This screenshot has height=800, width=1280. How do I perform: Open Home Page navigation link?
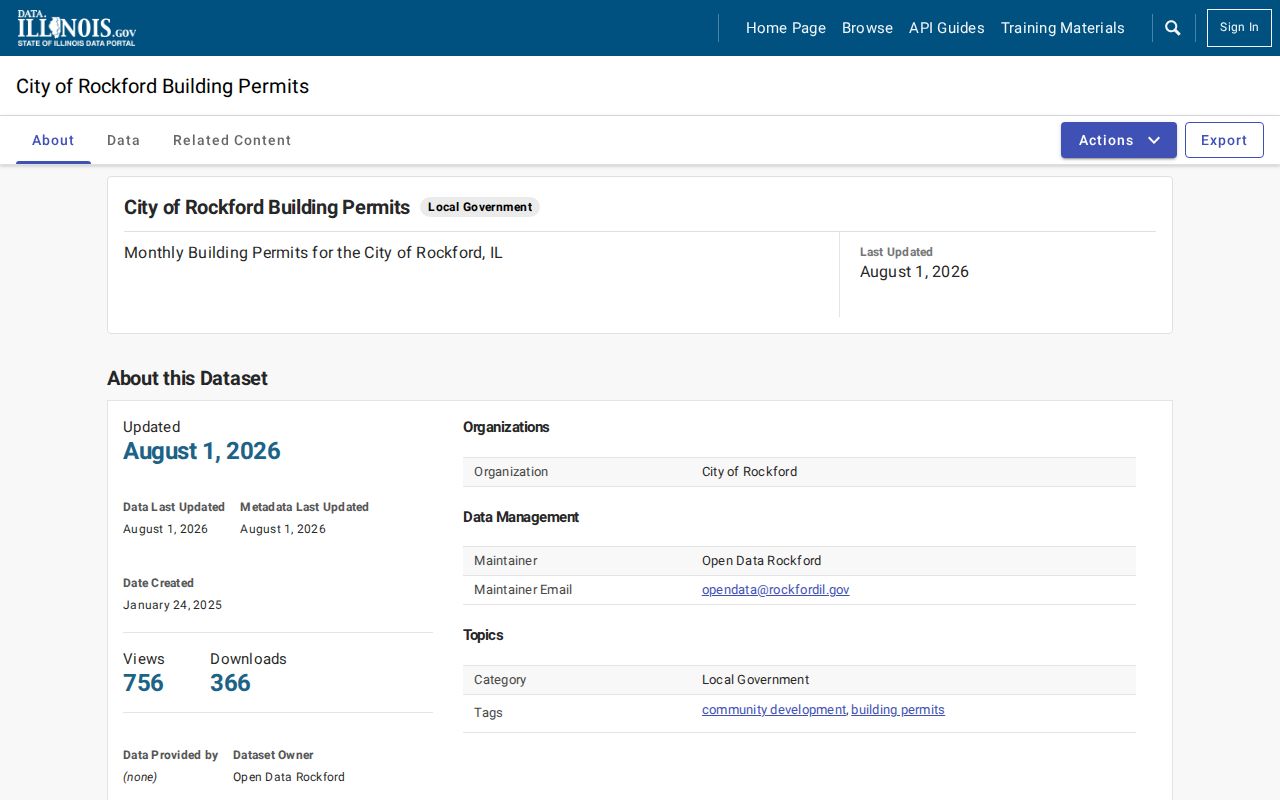coord(786,28)
